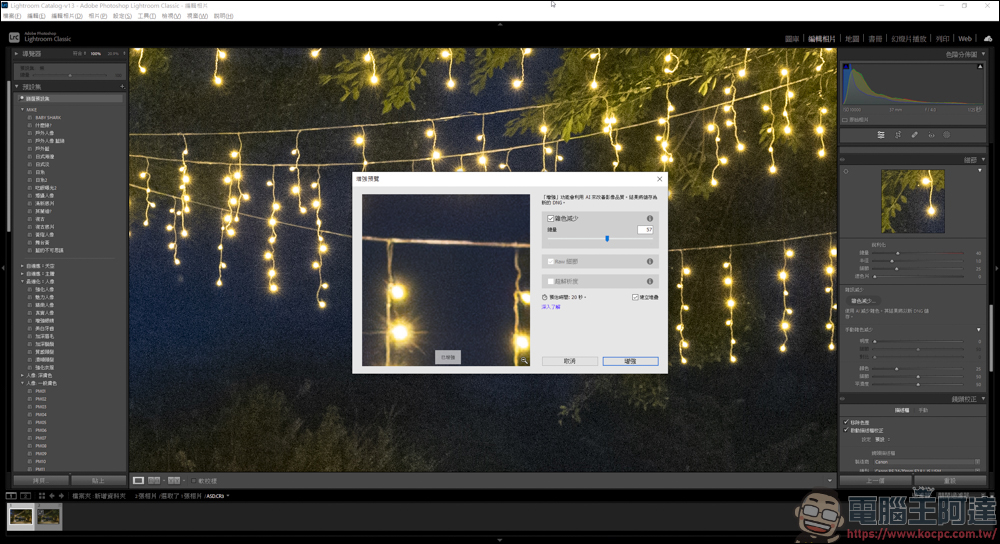Click the info icon for 超解析度
This screenshot has height=544, width=1000.
tap(650, 281)
